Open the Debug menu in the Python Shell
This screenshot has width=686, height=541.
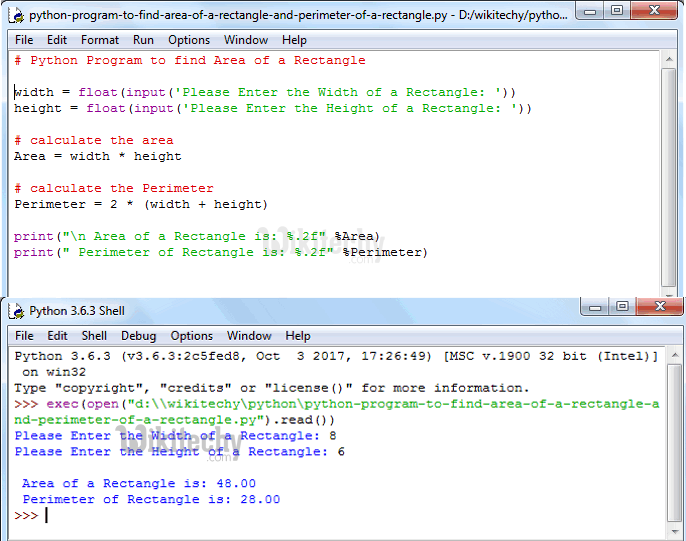[139, 336]
